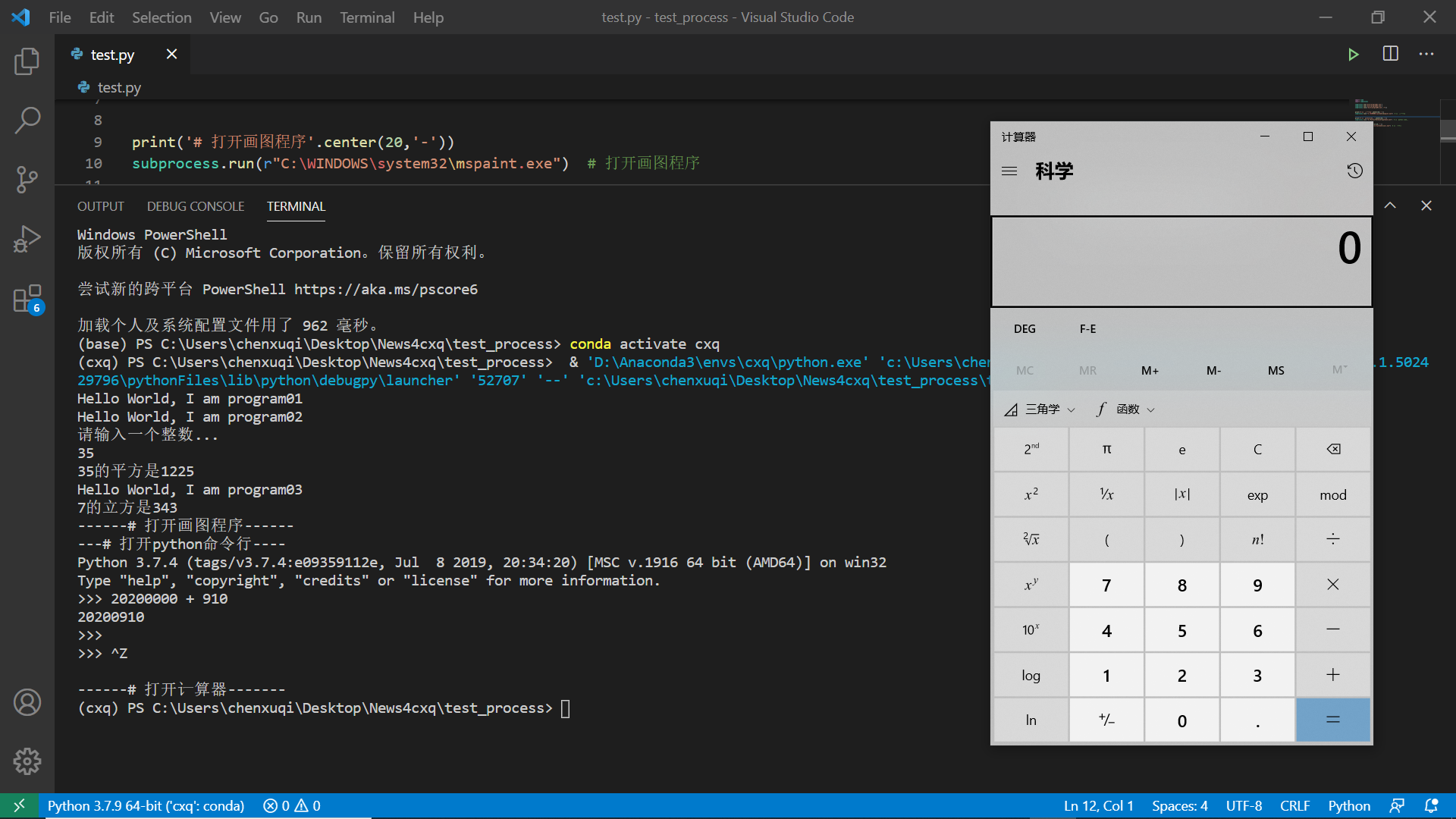Viewport: 1456px width, 819px height.
Task: Expand the 三角学 trigonometry dropdown
Action: [1043, 409]
